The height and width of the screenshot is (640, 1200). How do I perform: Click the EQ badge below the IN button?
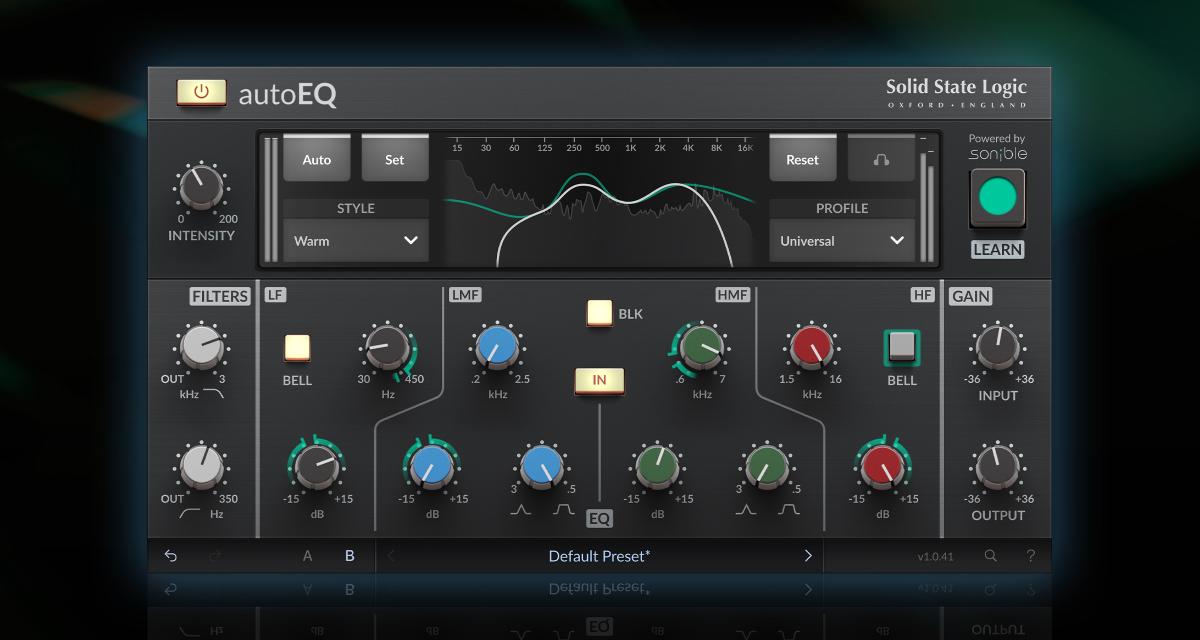click(x=600, y=519)
